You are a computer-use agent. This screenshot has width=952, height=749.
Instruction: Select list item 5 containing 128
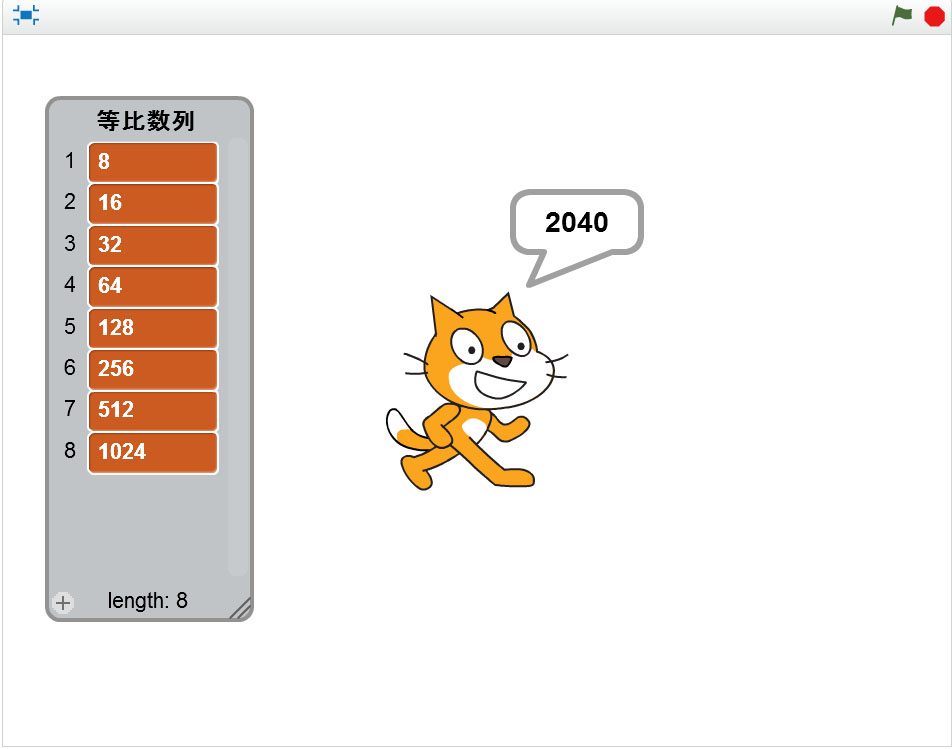click(x=153, y=328)
